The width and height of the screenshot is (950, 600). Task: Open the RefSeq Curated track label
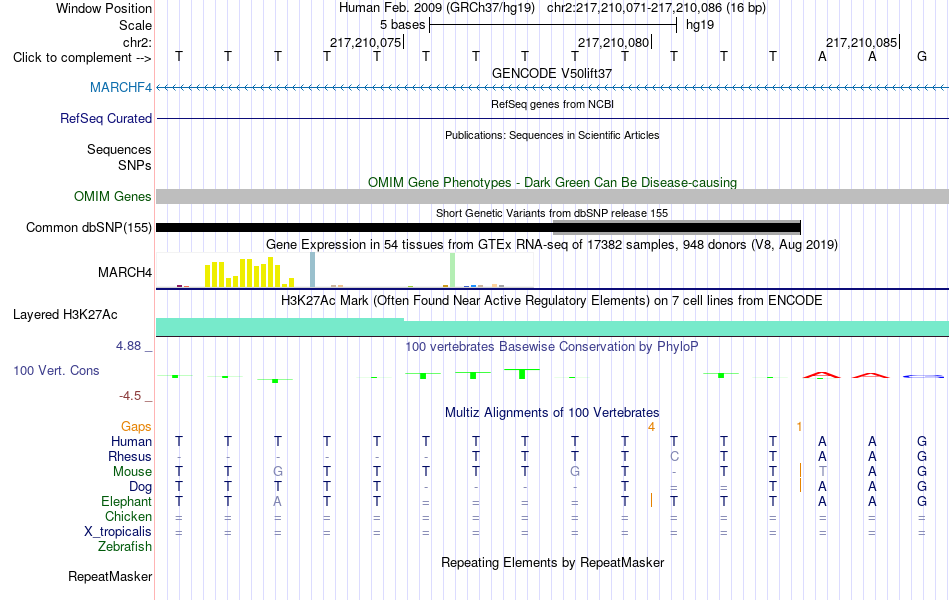(105, 118)
